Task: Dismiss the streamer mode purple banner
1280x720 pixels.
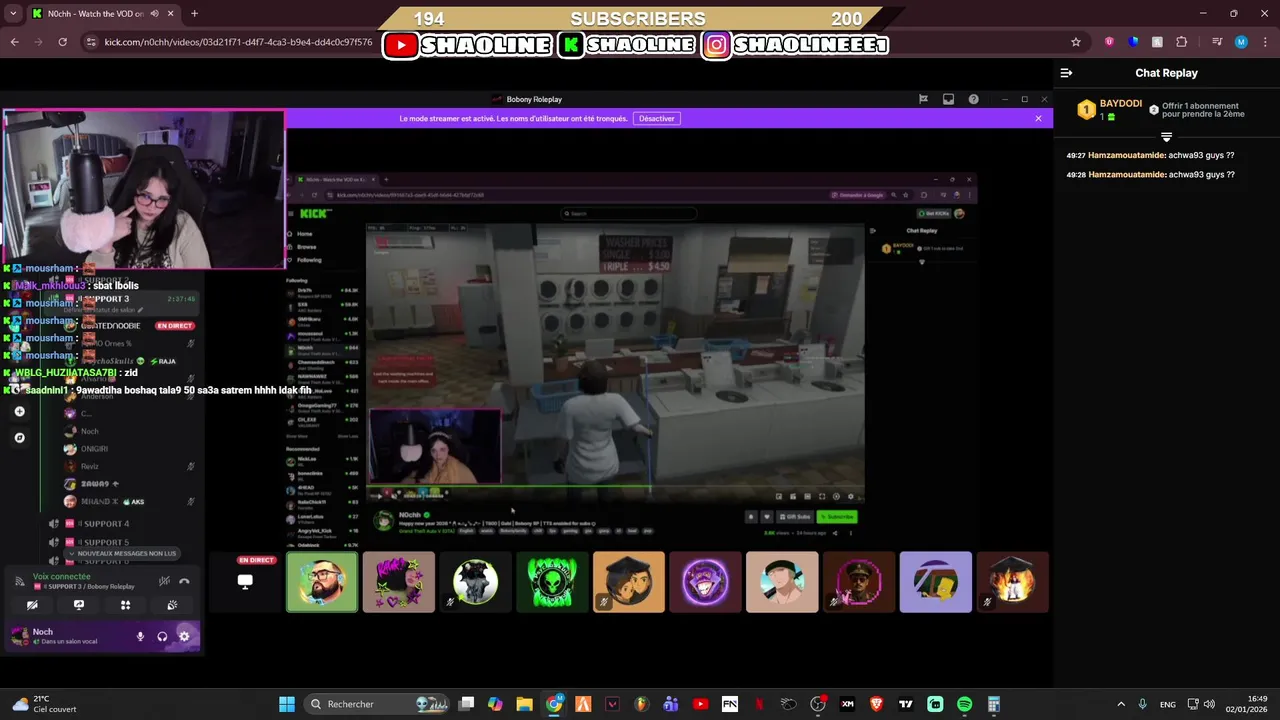Action: click(1038, 118)
